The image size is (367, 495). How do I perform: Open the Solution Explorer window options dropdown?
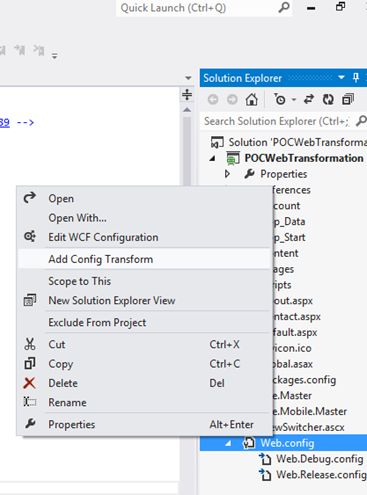coord(341,78)
